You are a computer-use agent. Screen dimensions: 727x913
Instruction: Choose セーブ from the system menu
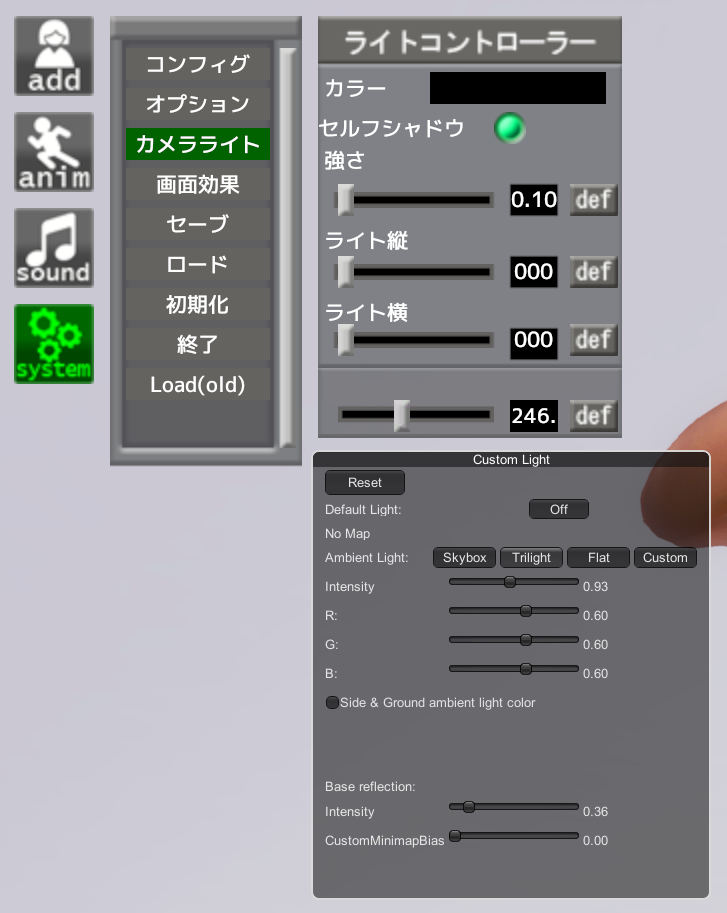click(x=198, y=224)
